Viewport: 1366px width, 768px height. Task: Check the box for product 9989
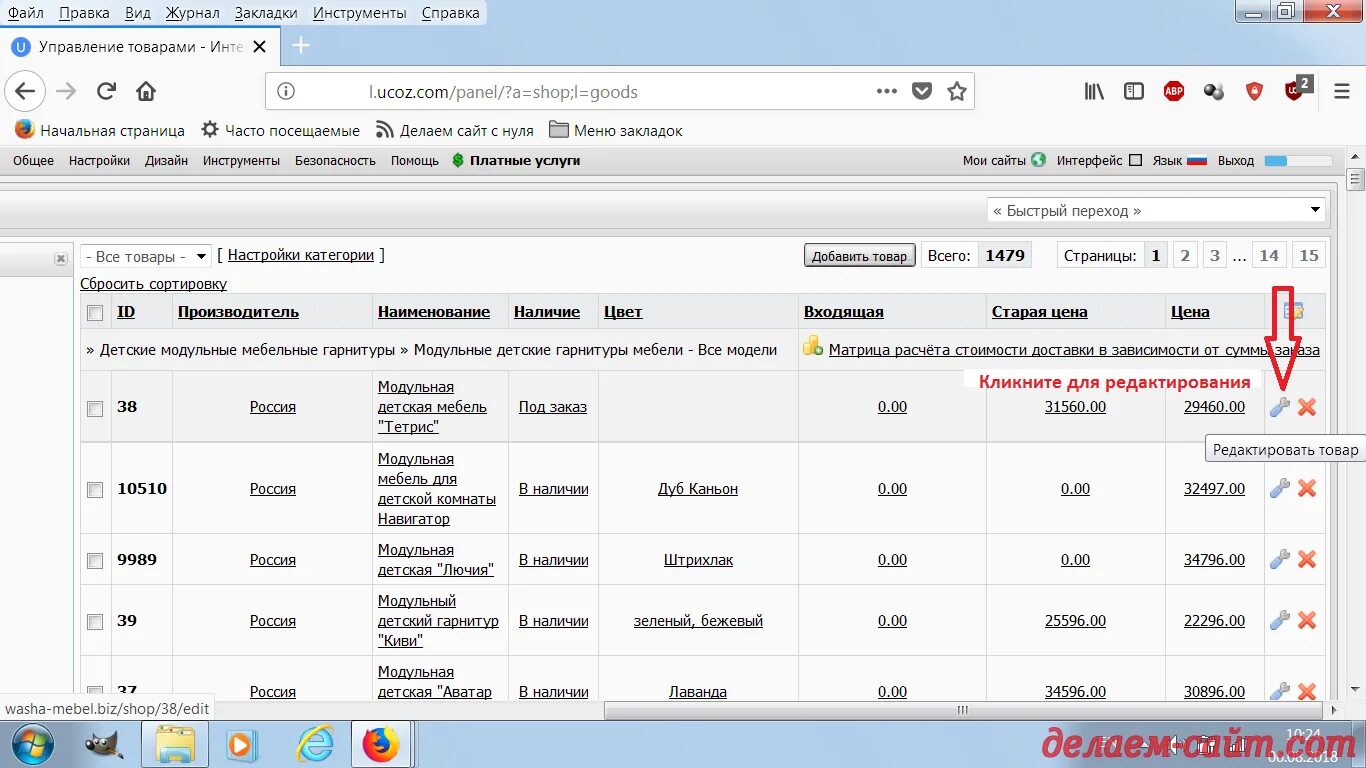pos(95,561)
